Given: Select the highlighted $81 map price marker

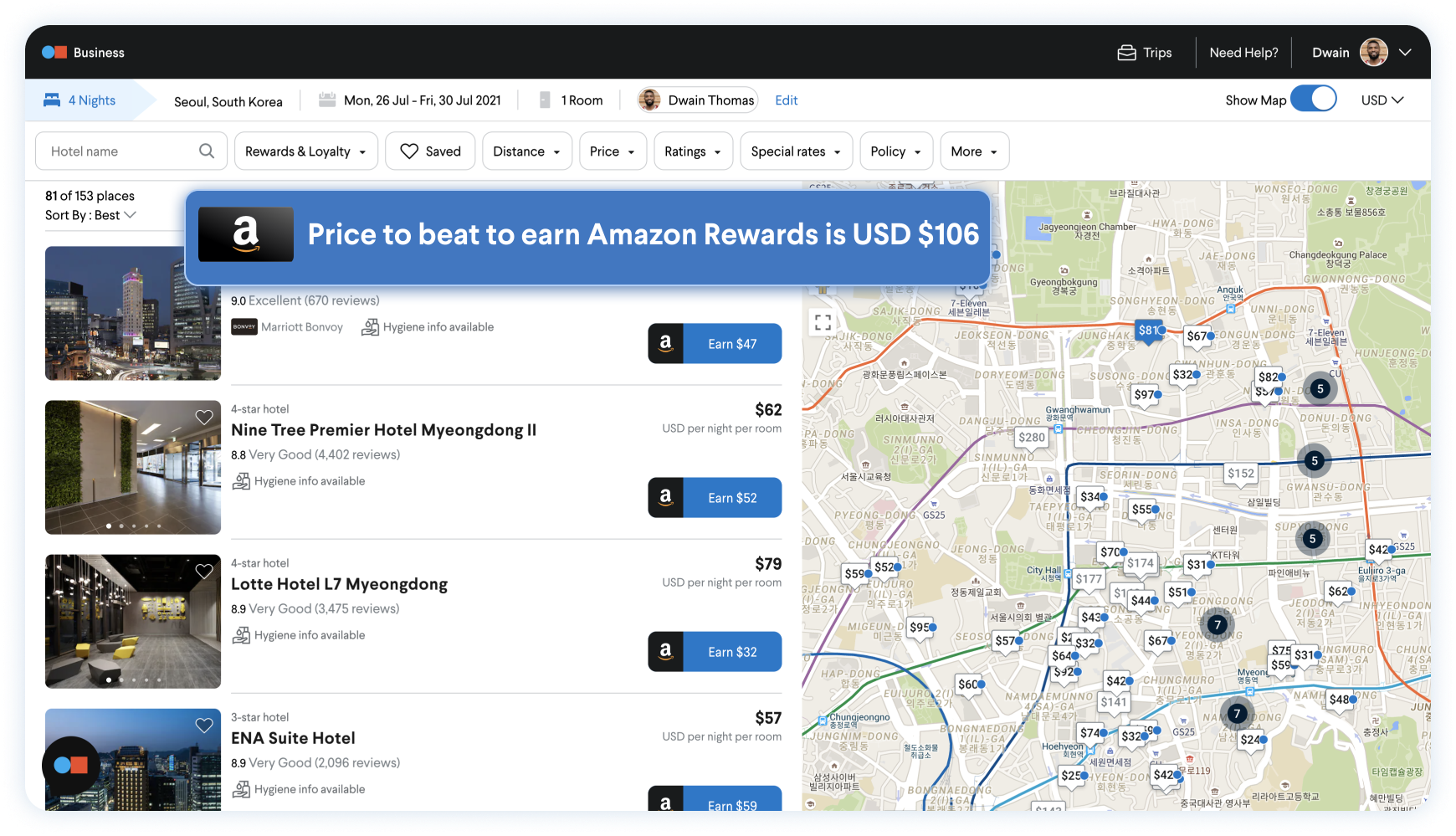Looking at the screenshot, I should click(x=1150, y=331).
